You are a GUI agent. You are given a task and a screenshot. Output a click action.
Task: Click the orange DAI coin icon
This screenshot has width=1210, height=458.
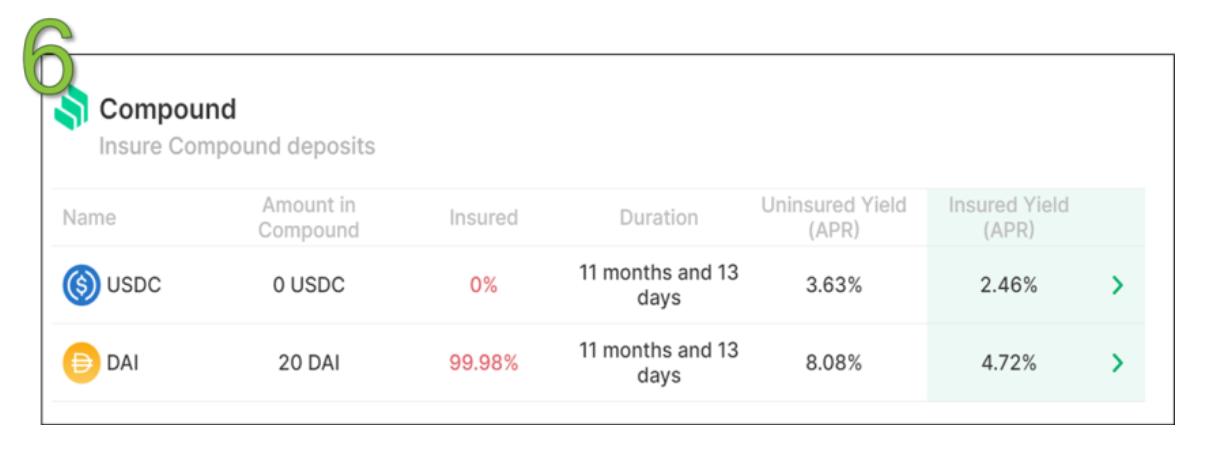pos(80,363)
